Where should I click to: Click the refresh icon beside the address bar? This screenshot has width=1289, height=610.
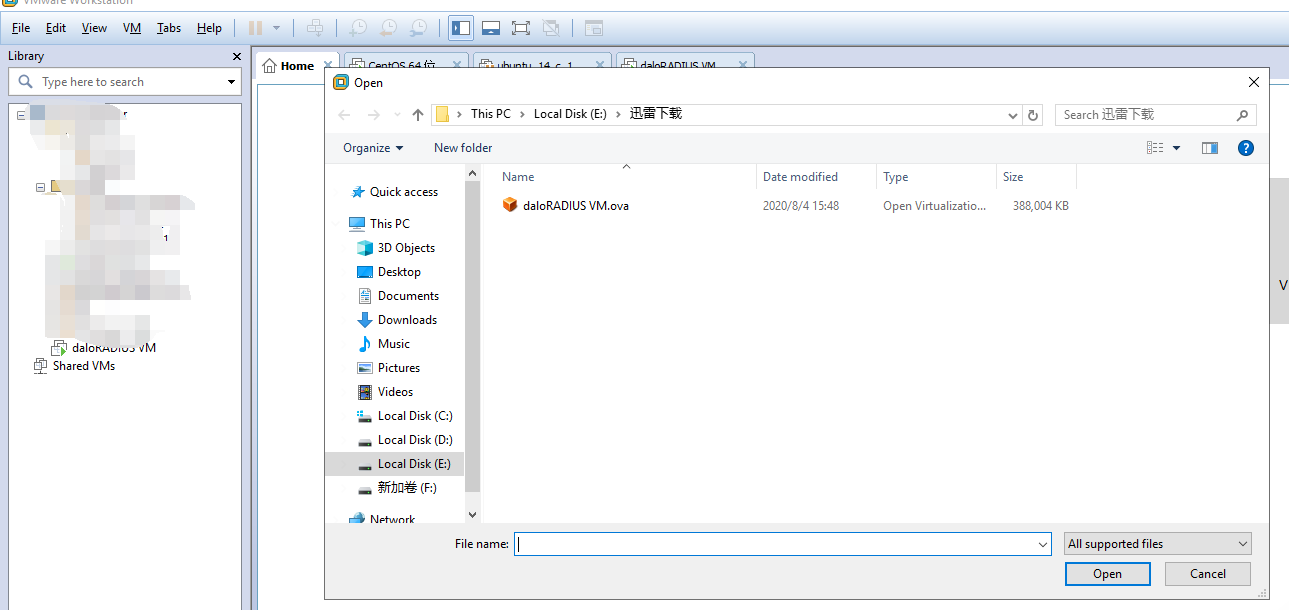[1034, 115]
